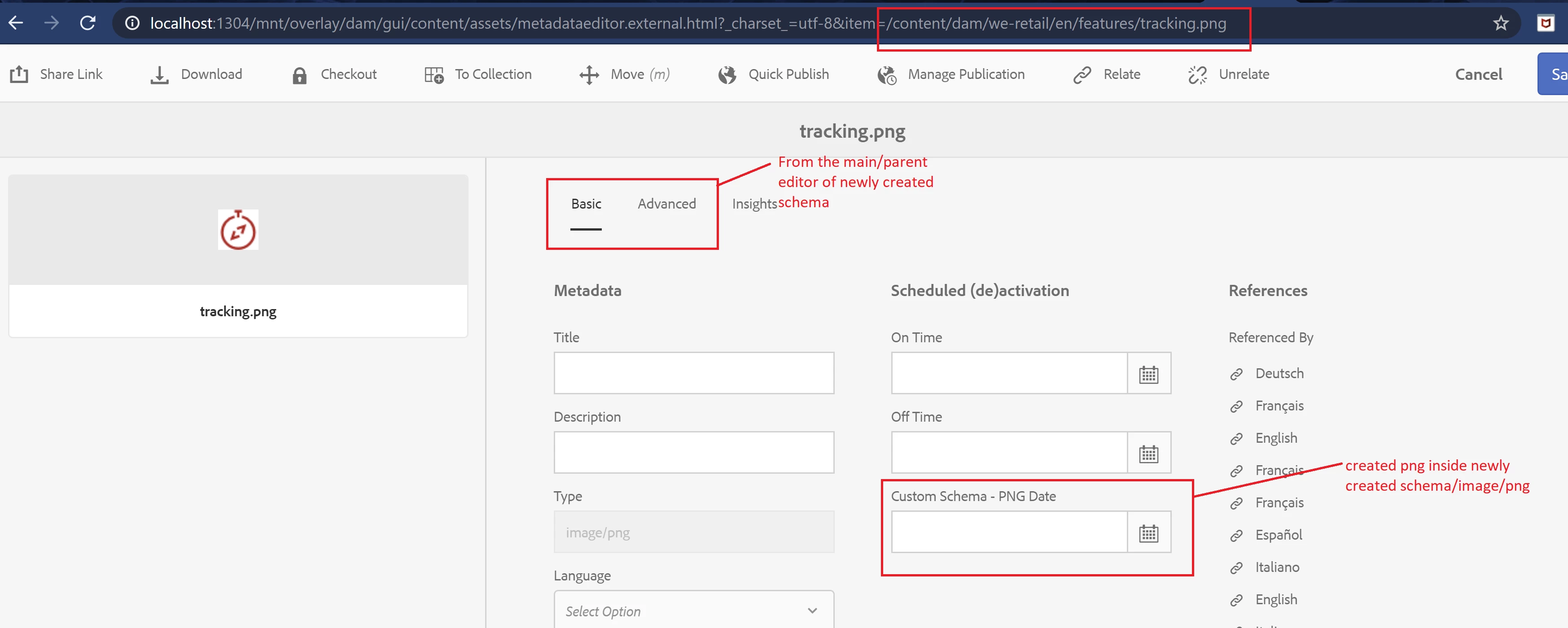Click the Manage Publication icon

point(887,75)
